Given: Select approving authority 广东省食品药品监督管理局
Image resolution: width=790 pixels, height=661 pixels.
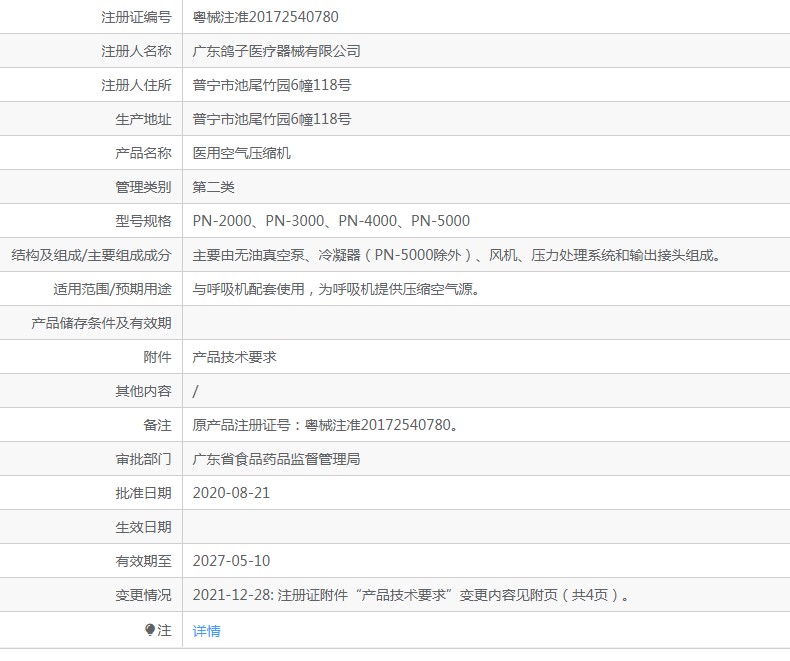Looking at the screenshot, I should click(276, 459).
